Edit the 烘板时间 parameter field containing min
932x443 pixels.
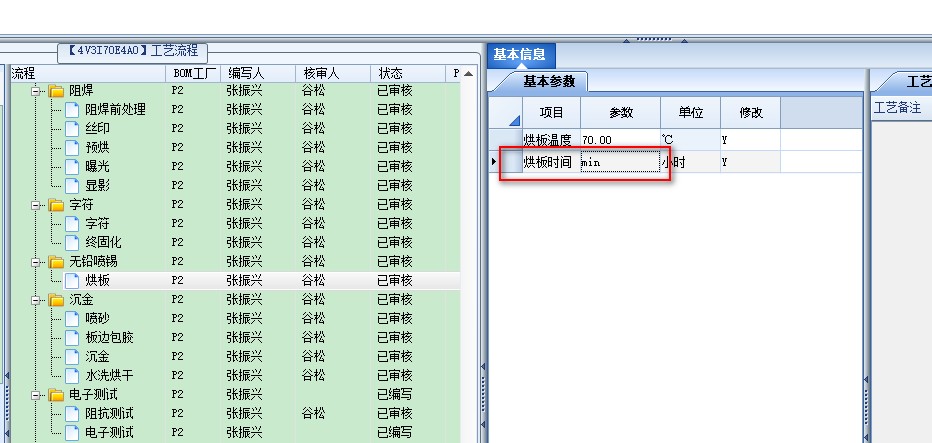tap(621, 162)
